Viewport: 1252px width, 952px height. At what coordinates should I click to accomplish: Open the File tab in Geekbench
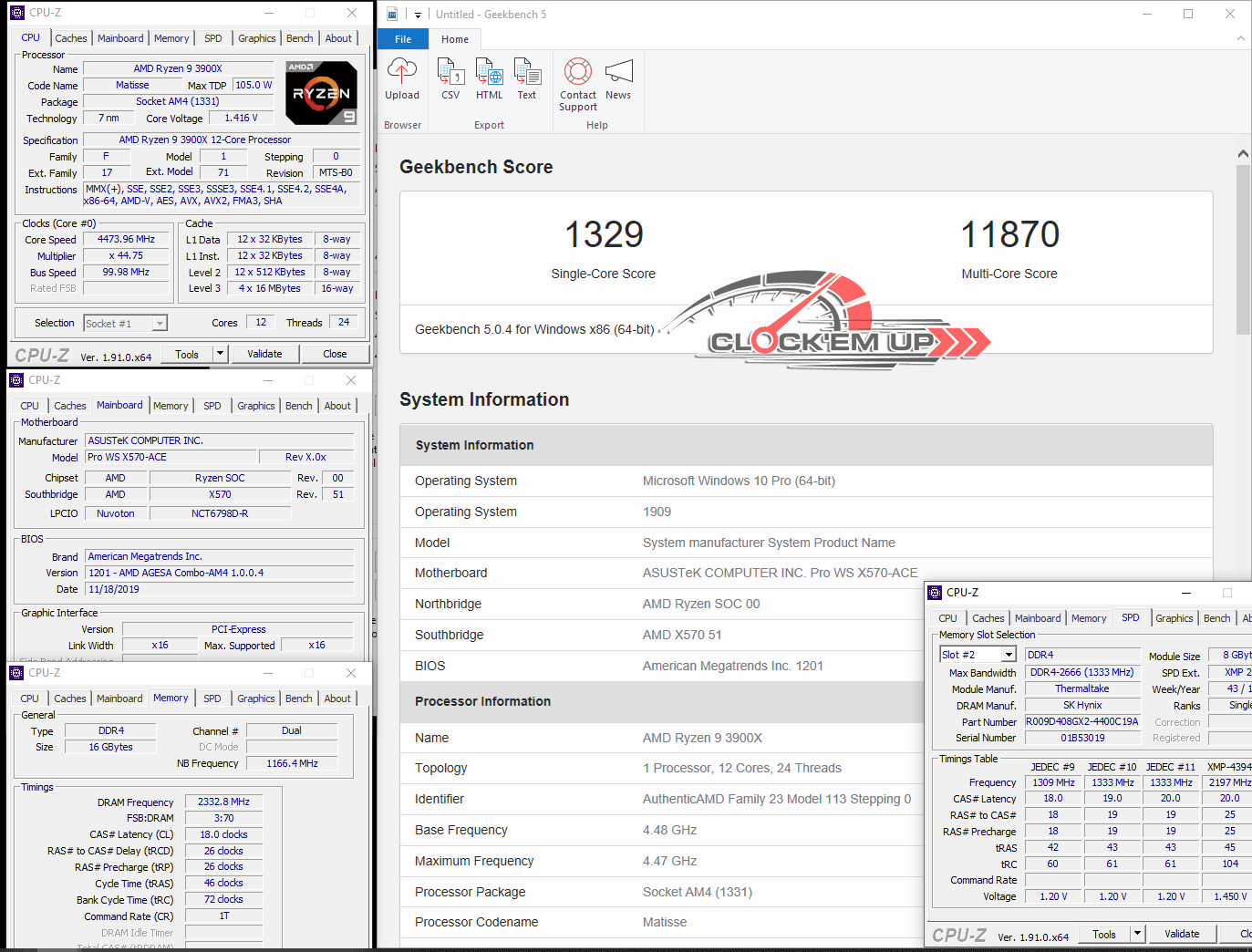click(x=403, y=39)
